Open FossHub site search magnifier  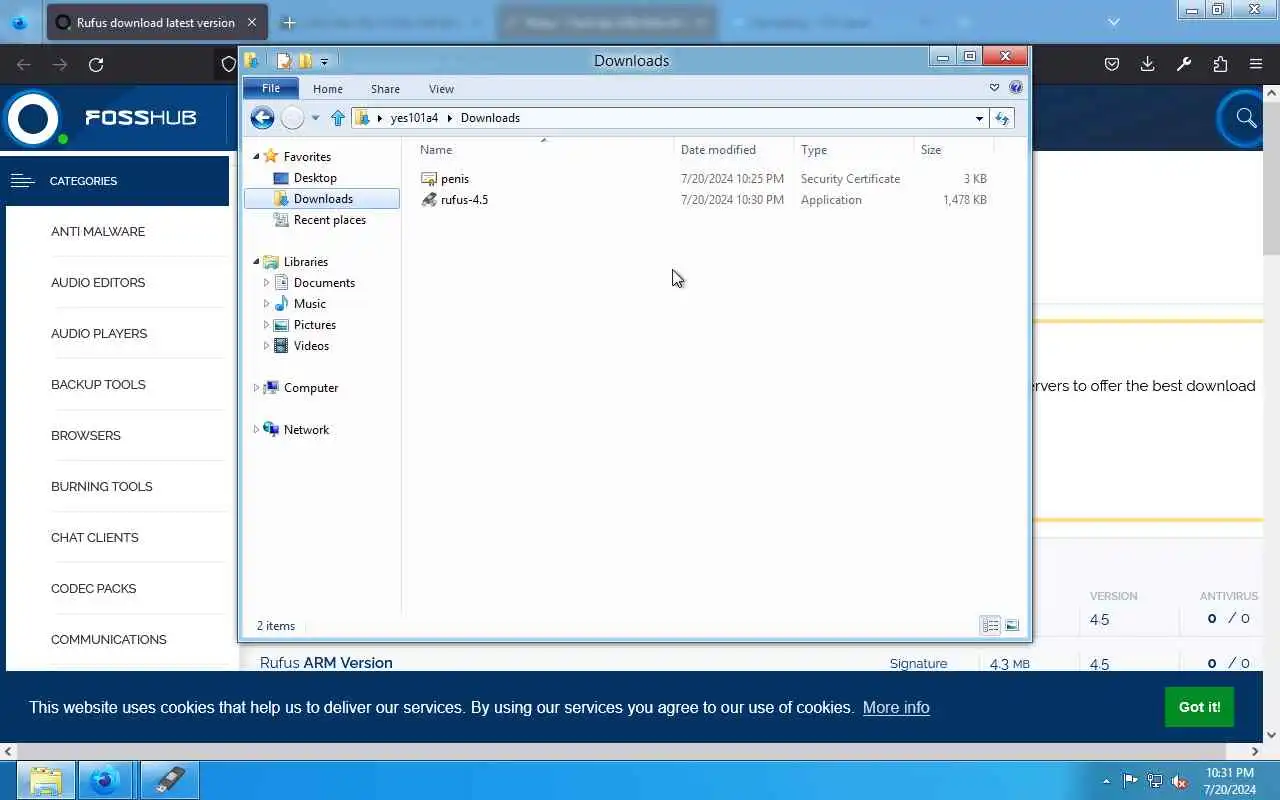coord(1246,118)
